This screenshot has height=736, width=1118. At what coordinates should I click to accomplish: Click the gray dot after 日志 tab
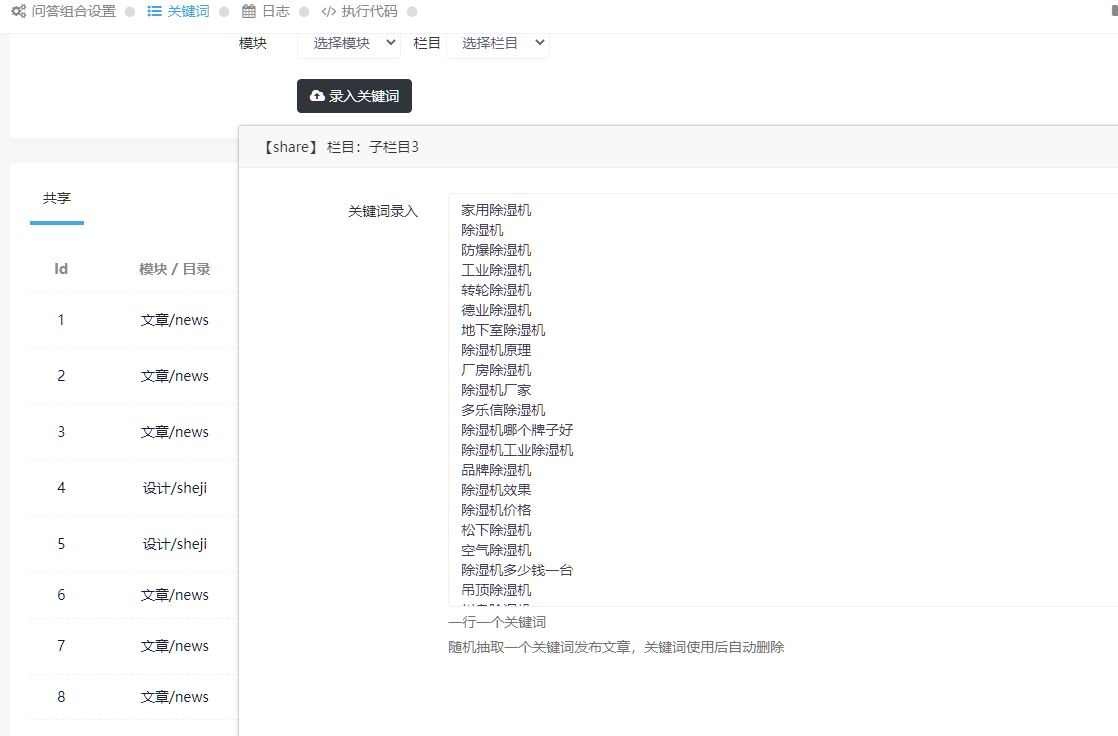(304, 12)
